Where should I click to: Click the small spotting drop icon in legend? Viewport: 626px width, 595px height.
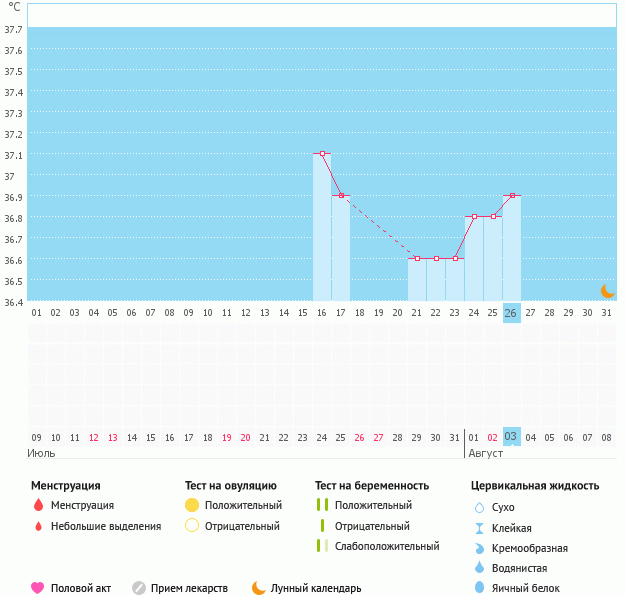point(38,526)
